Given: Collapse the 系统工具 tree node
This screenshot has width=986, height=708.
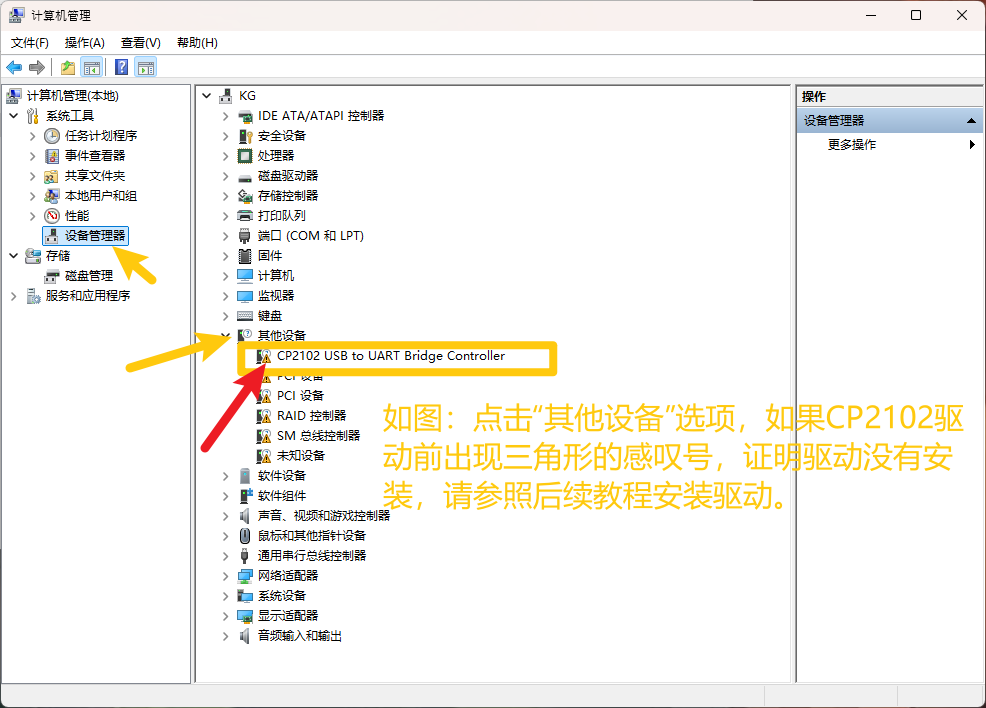Looking at the screenshot, I should [x=14, y=116].
